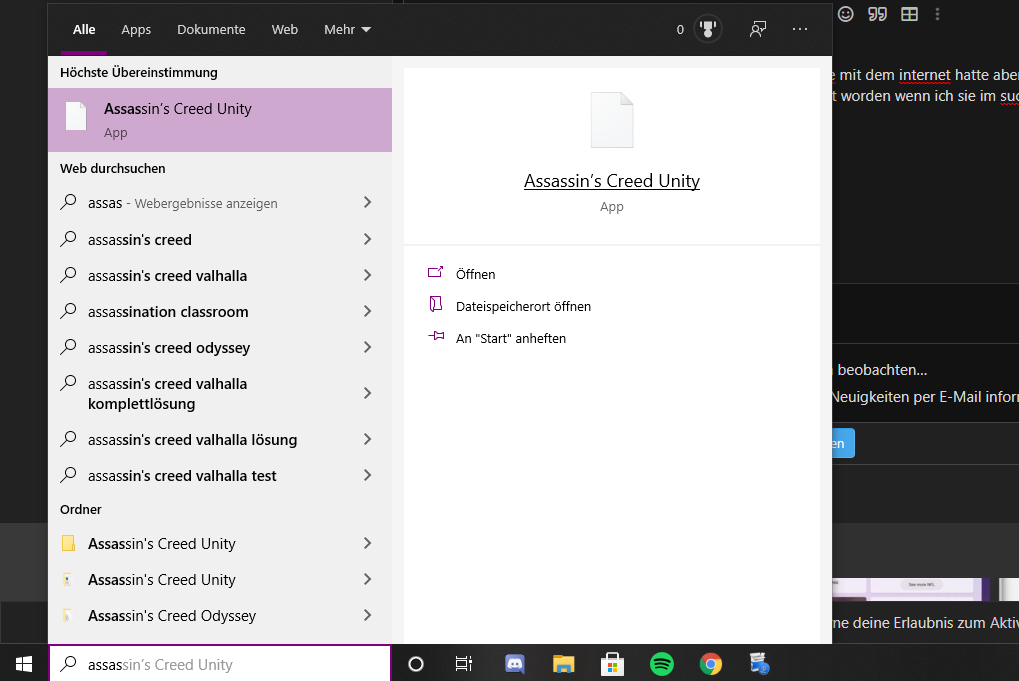Switch to the Web tab
Image resolution: width=1019 pixels, height=681 pixels.
[x=285, y=29]
